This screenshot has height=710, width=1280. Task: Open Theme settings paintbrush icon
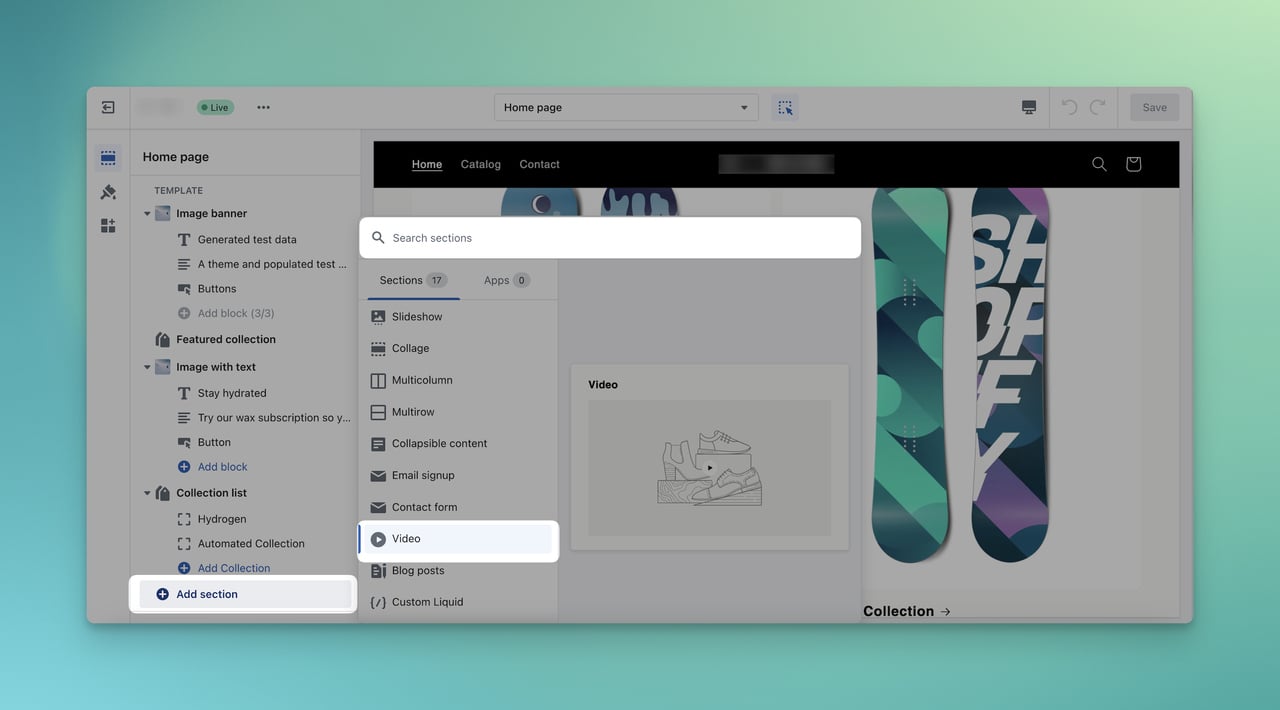point(108,192)
